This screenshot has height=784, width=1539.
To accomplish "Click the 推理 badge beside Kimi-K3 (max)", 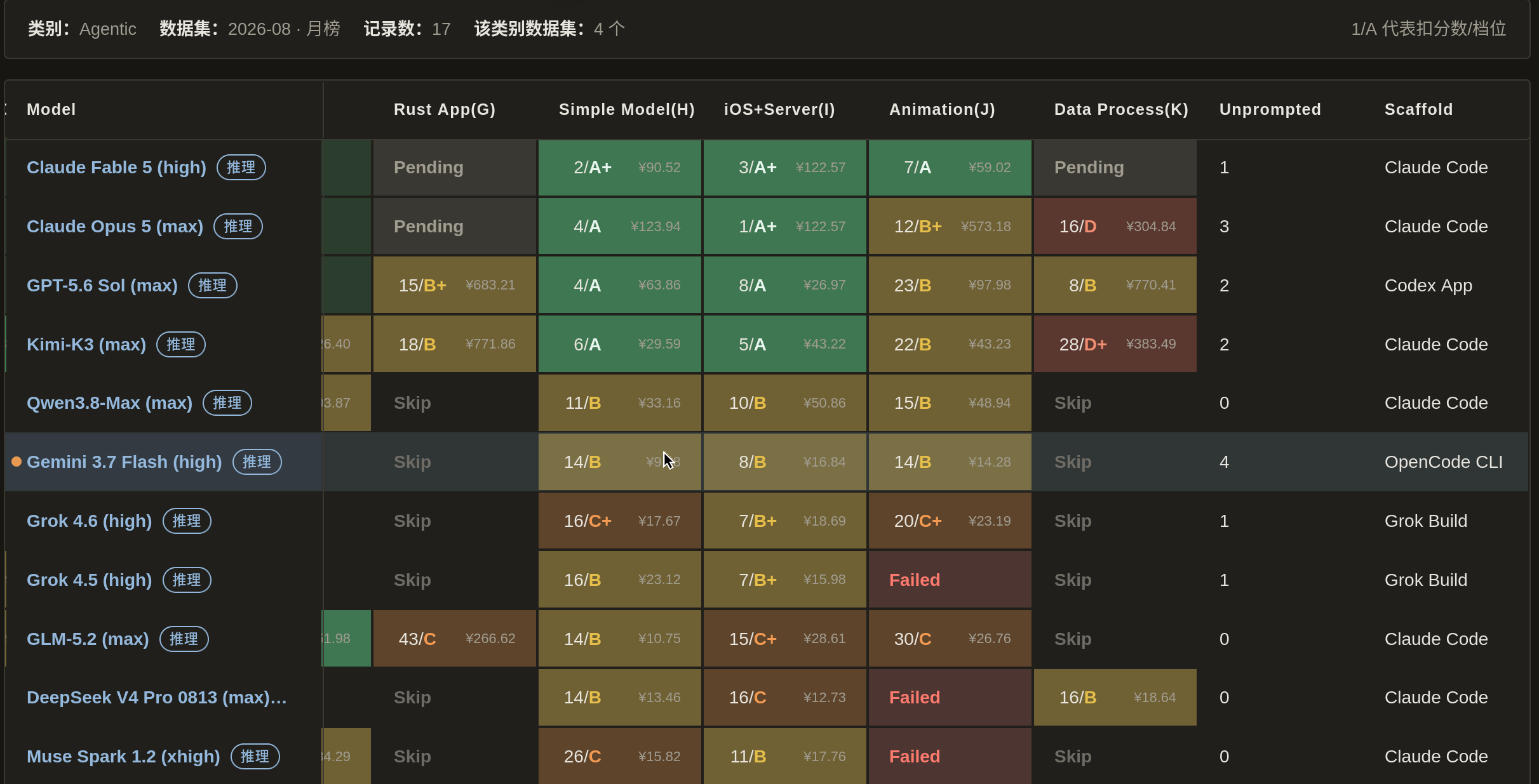I will 181,345.
